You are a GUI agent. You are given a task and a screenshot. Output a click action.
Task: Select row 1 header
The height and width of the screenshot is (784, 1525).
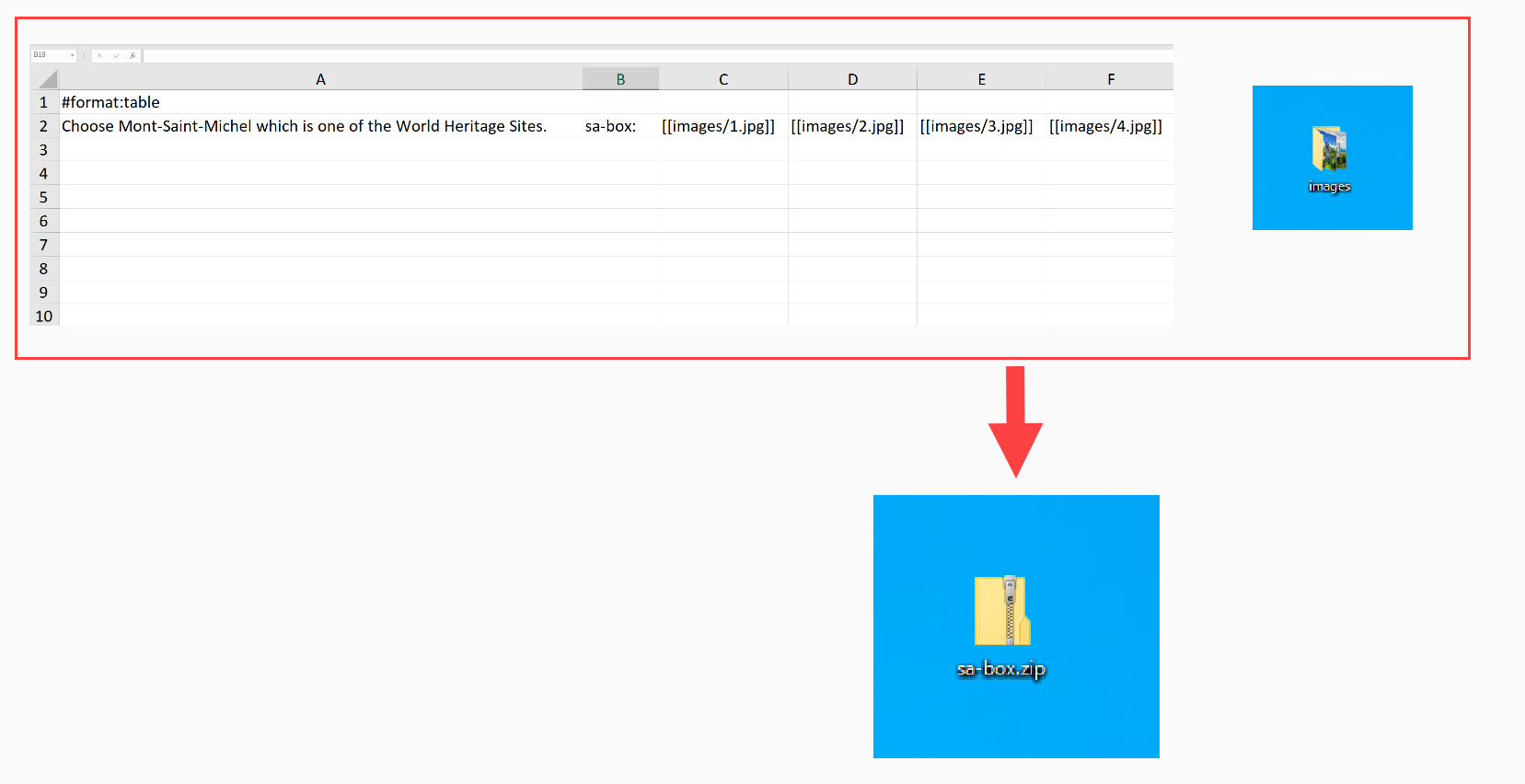[44, 102]
